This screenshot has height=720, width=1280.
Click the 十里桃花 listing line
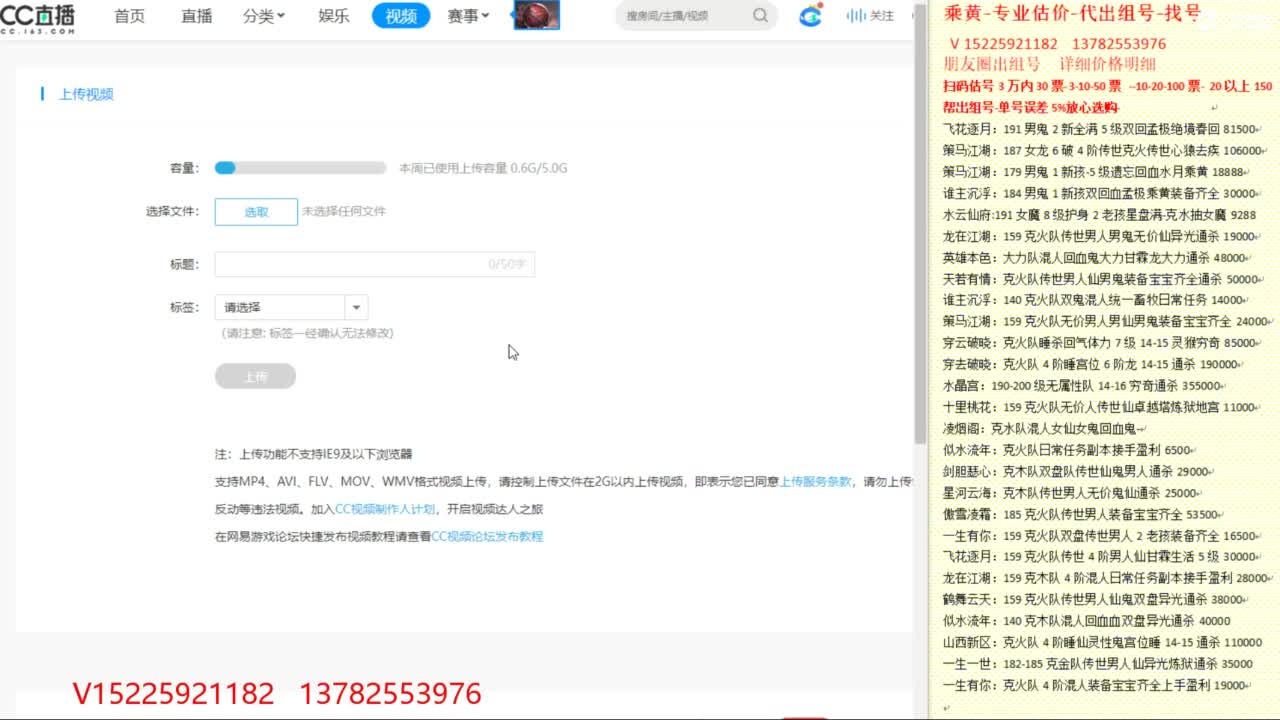point(1102,407)
